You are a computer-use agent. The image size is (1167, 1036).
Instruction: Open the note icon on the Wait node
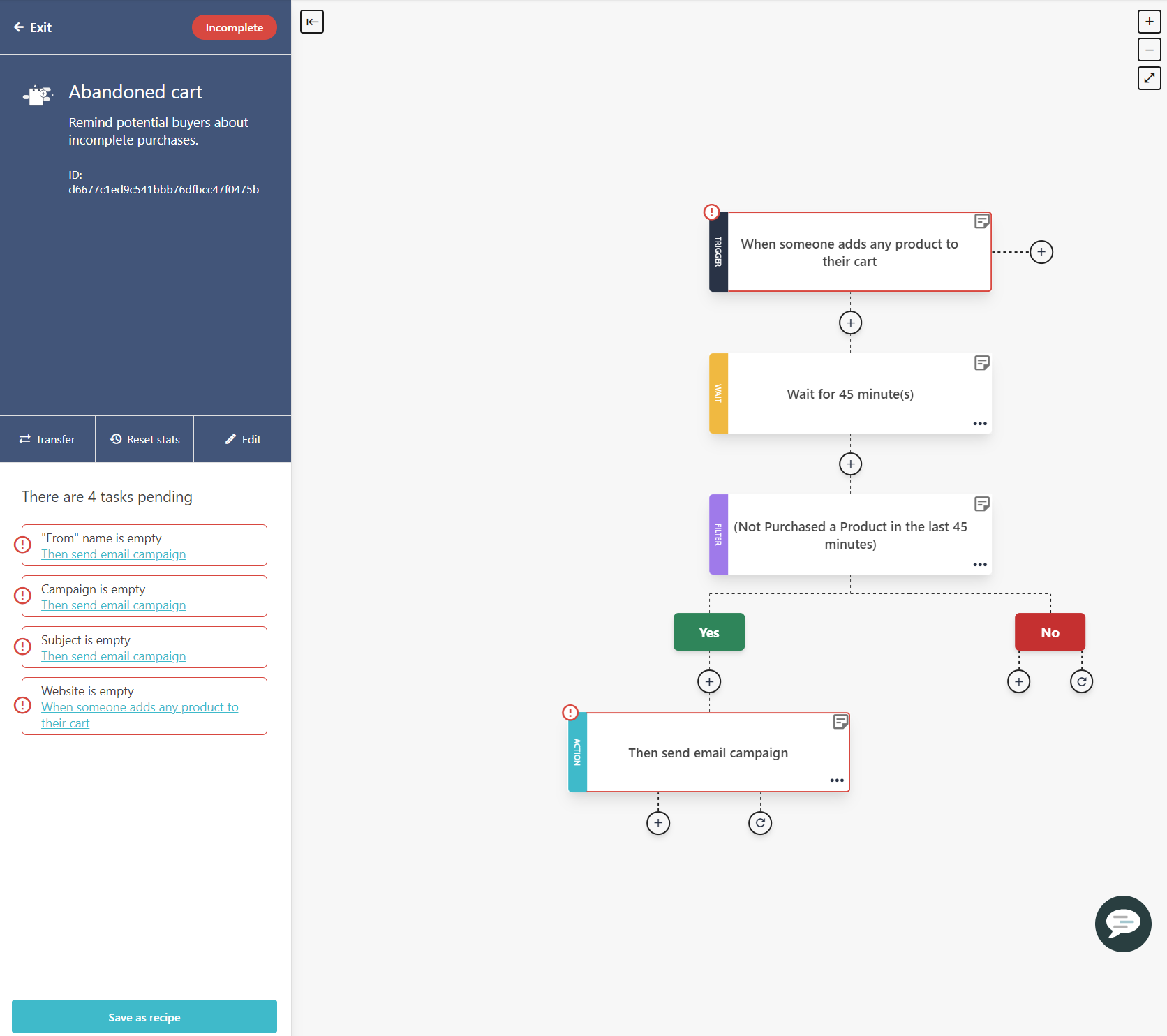(981, 362)
